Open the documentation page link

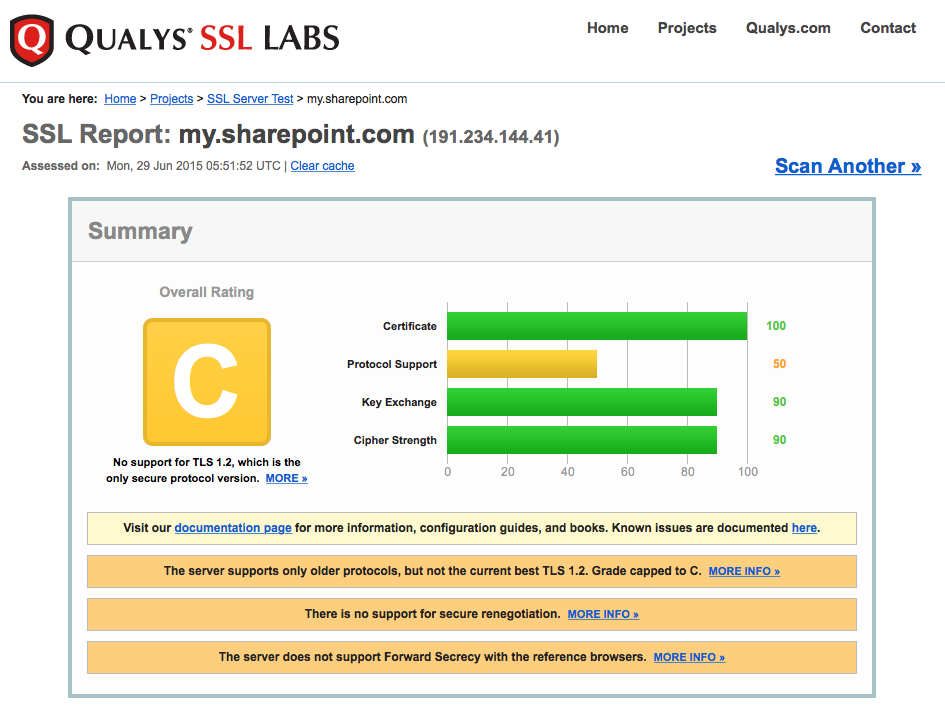233,528
